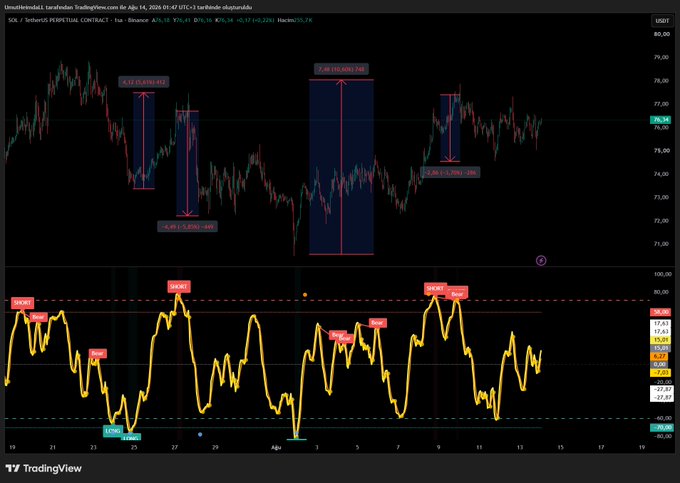680x483 pixels.
Task: Click date 21 on the time axis
Action: click(52, 447)
